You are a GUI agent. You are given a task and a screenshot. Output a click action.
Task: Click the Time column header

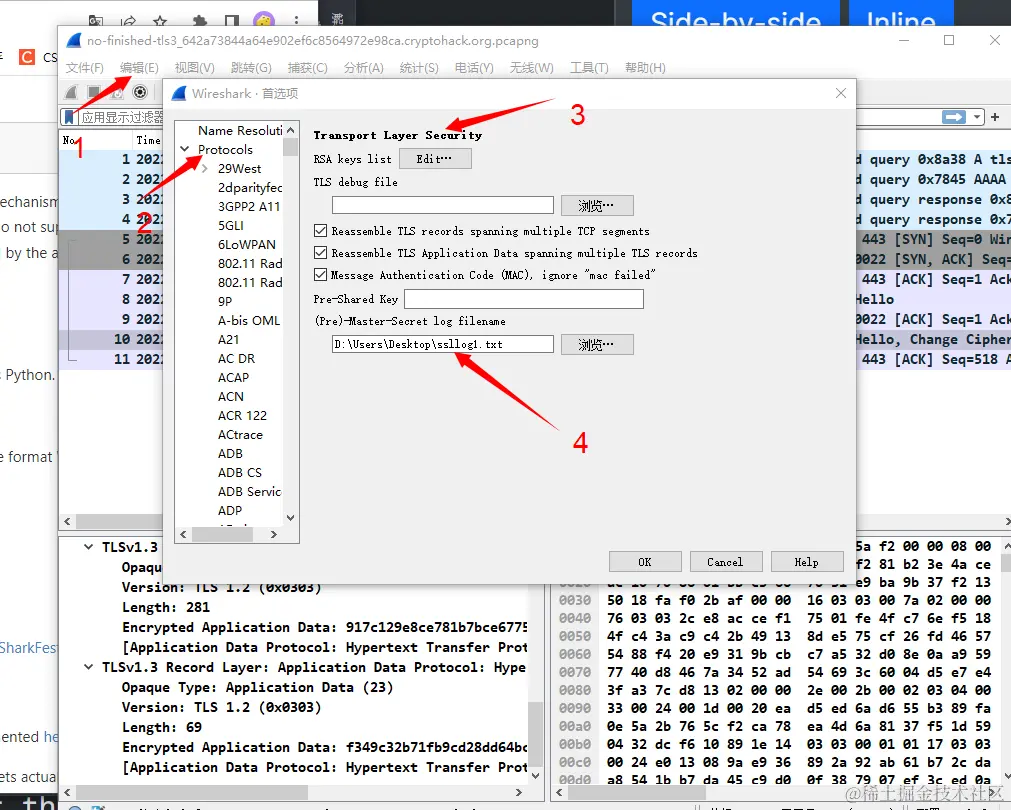click(148, 140)
